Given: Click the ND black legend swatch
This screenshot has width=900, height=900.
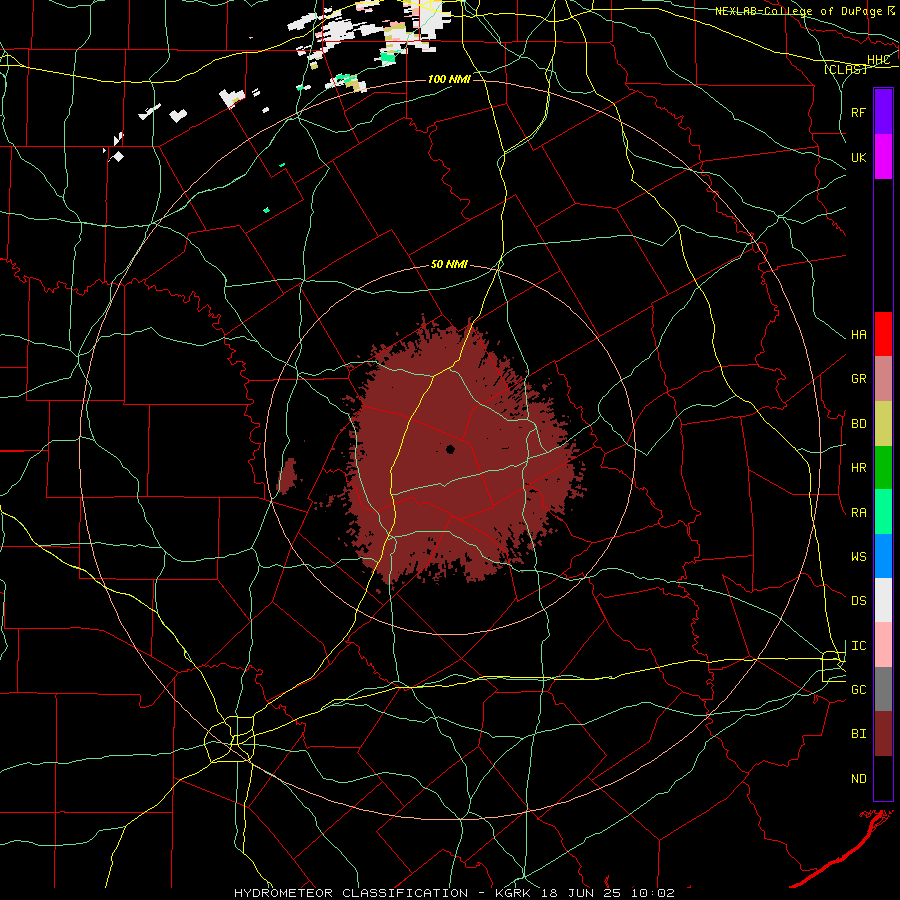Looking at the screenshot, I should [883, 778].
